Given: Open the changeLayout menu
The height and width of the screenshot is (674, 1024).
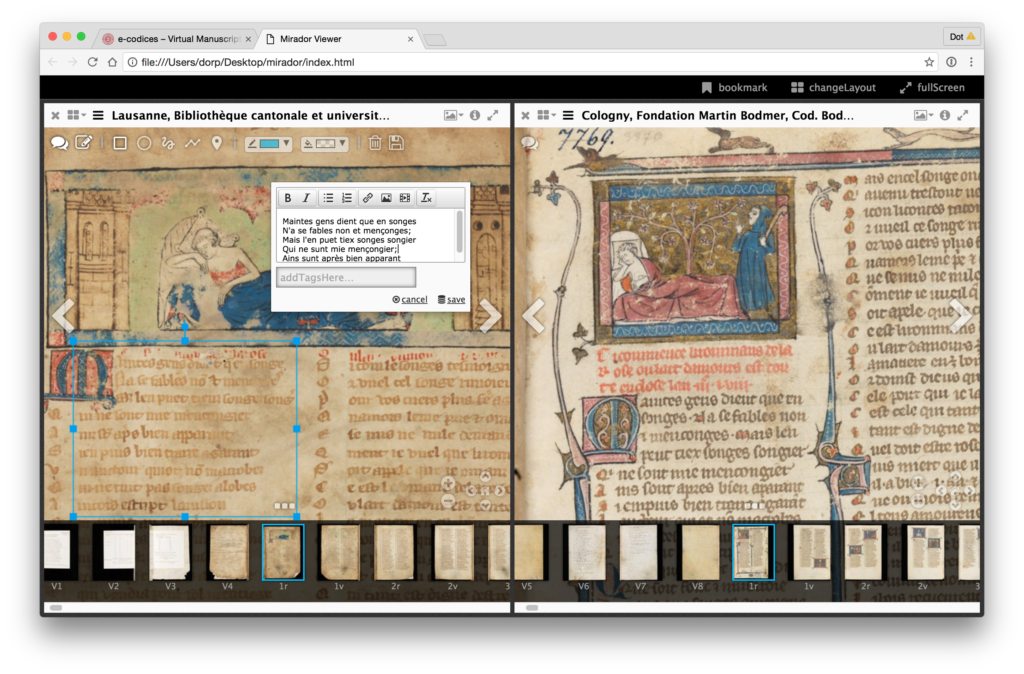Looking at the screenshot, I should coord(833,88).
